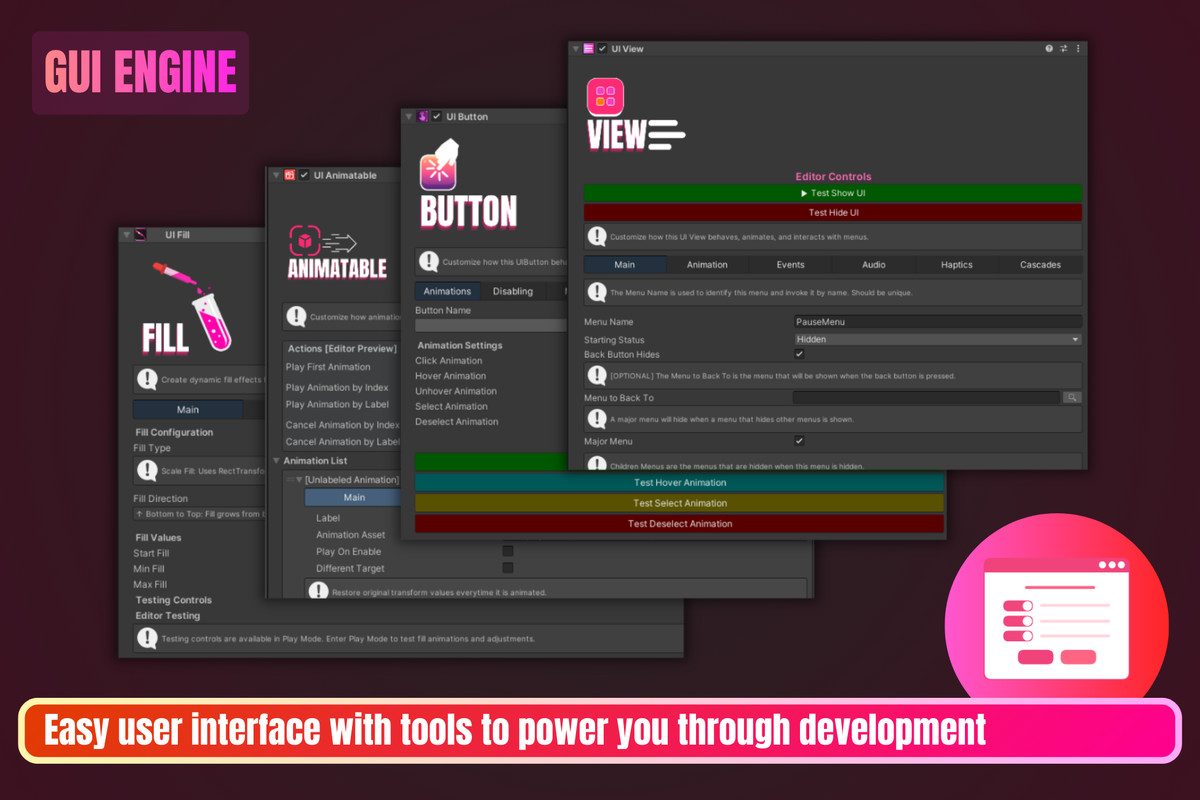The image size is (1200, 800).
Task: Open the UI View component help icon
Action: pyautogui.click(x=1049, y=48)
